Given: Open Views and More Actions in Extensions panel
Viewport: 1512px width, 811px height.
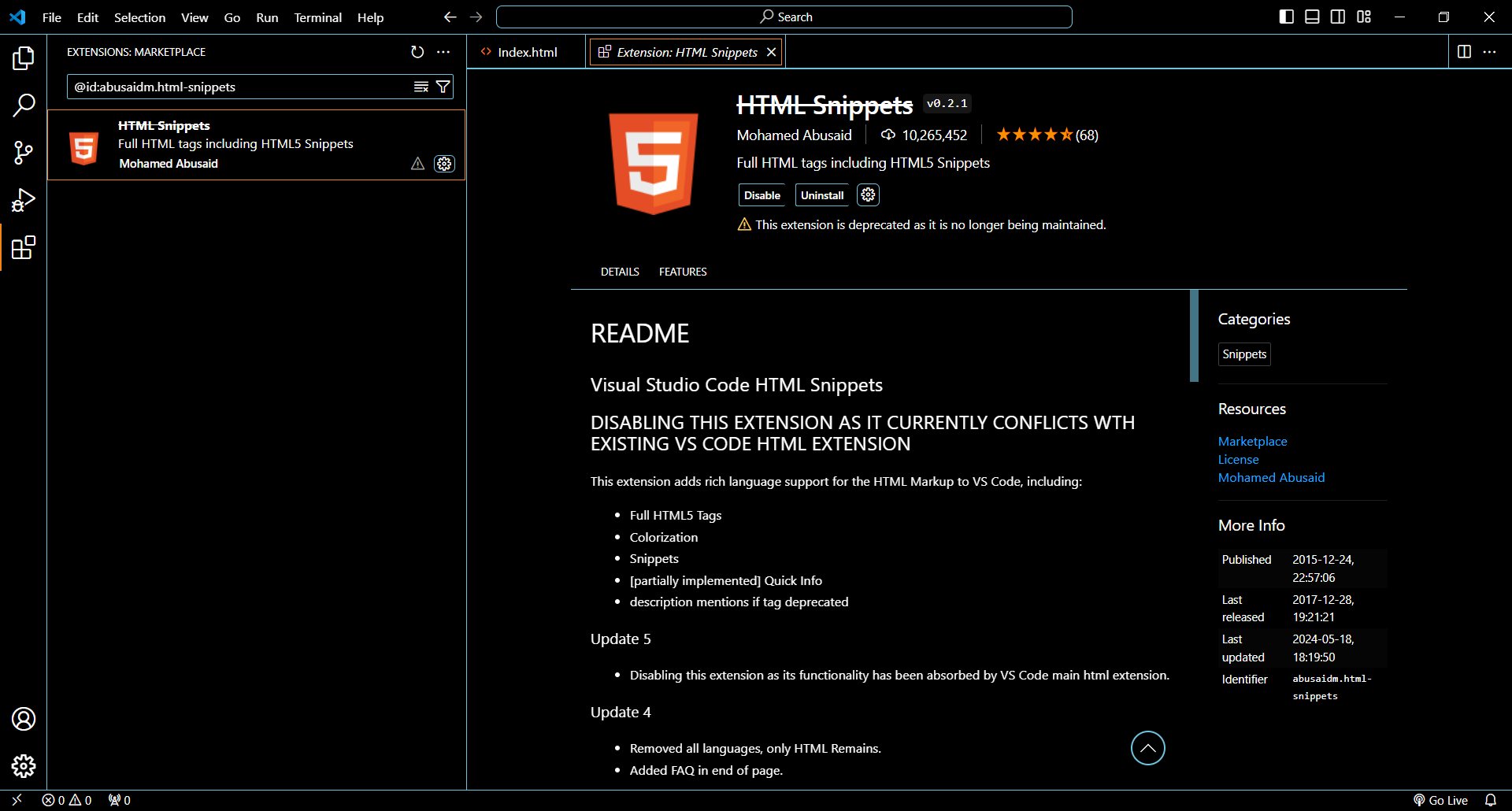Looking at the screenshot, I should (443, 52).
